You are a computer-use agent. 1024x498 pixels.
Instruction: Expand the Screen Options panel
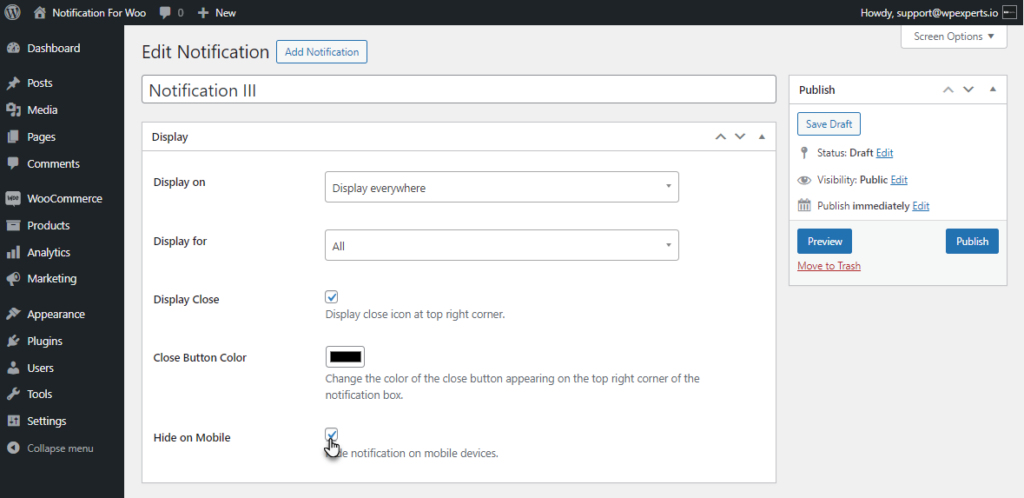coord(953,37)
